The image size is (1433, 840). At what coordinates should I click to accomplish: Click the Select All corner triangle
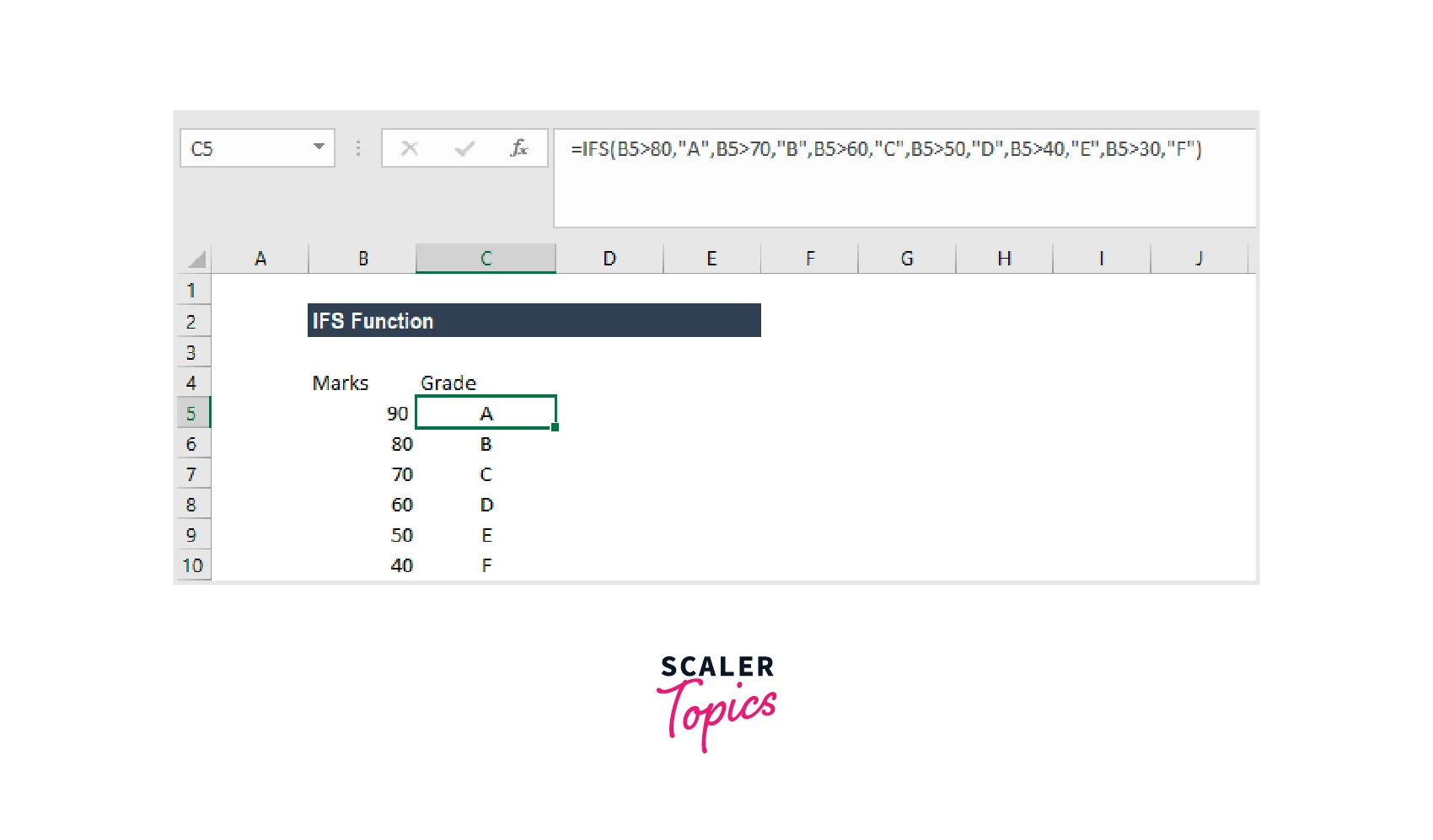(x=196, y=259)
